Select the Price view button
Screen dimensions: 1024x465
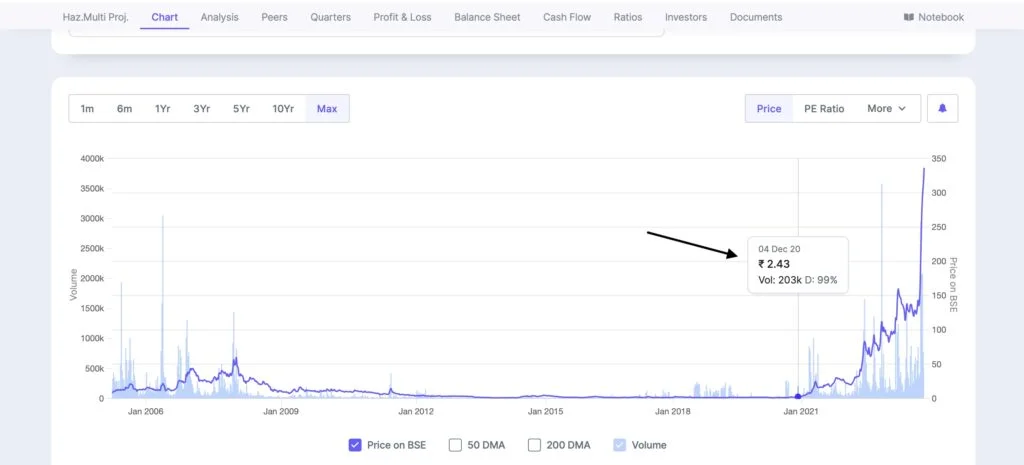(x=769, y=108)
